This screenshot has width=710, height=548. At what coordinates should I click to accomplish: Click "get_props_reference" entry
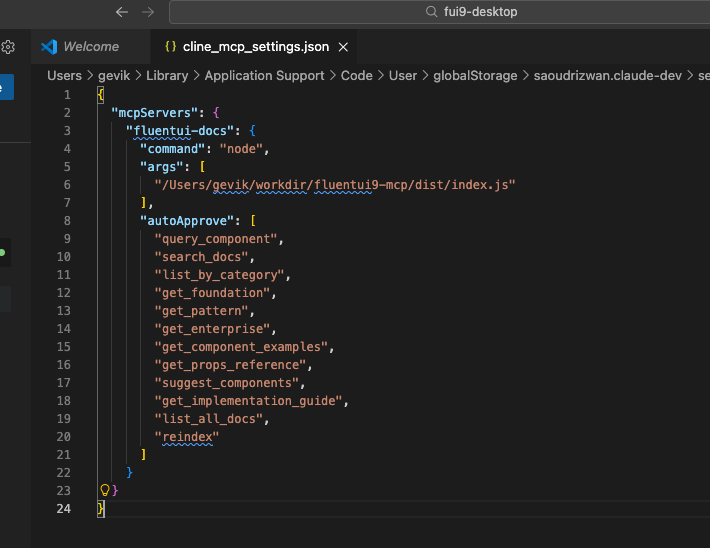pyautogui.click(x=230, y=365)
